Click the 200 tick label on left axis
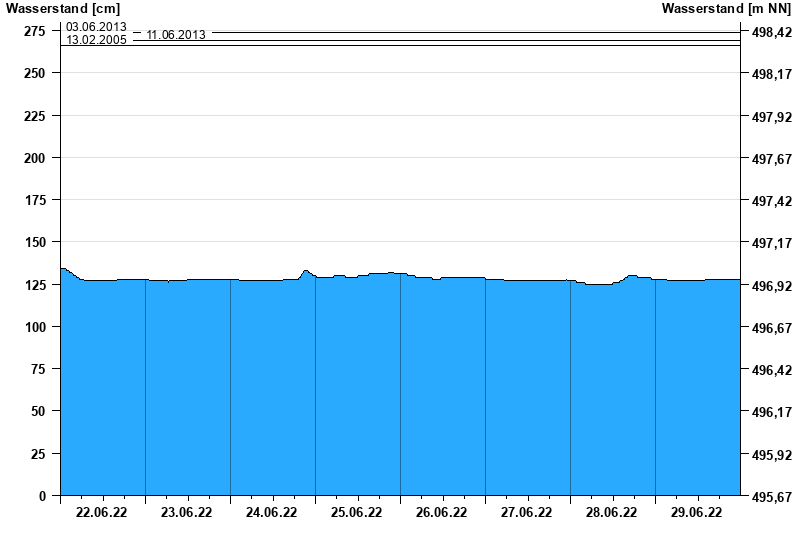The width and height of the screenshot is (800, 550). [34, 158]
